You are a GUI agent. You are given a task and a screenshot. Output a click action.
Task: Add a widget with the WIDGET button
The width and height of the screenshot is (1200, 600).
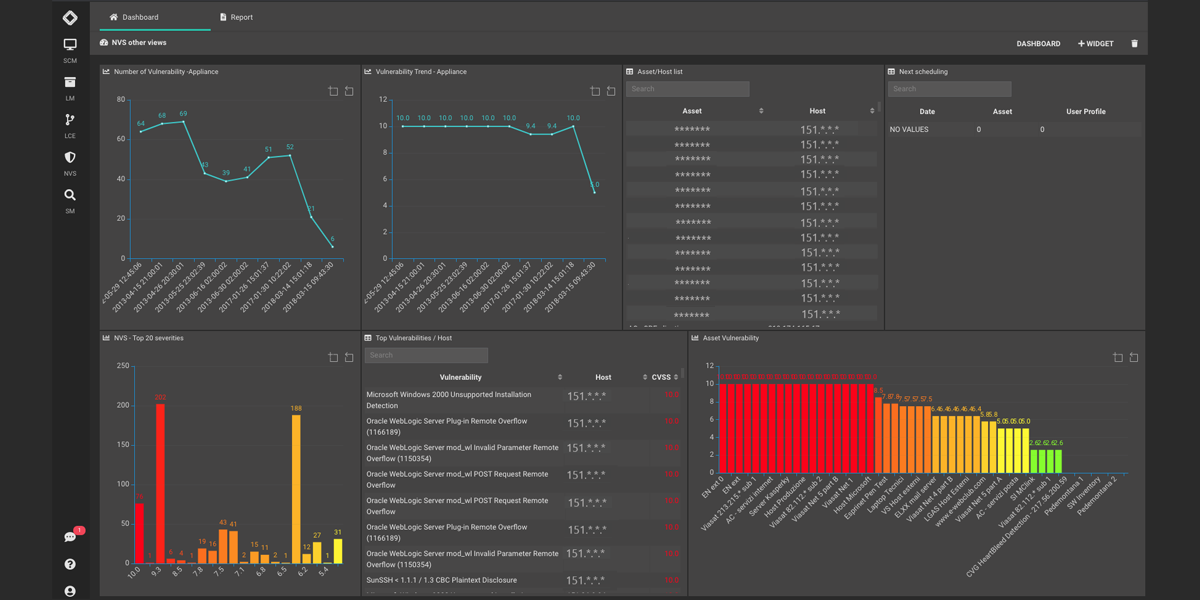1094,43
